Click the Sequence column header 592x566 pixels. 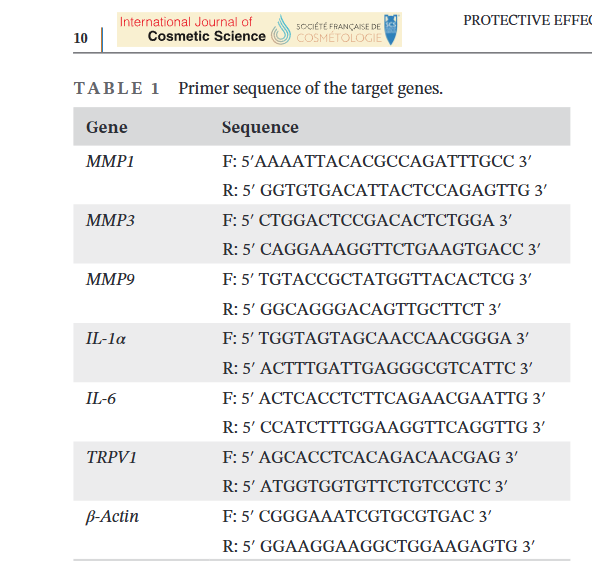point(260,127)
